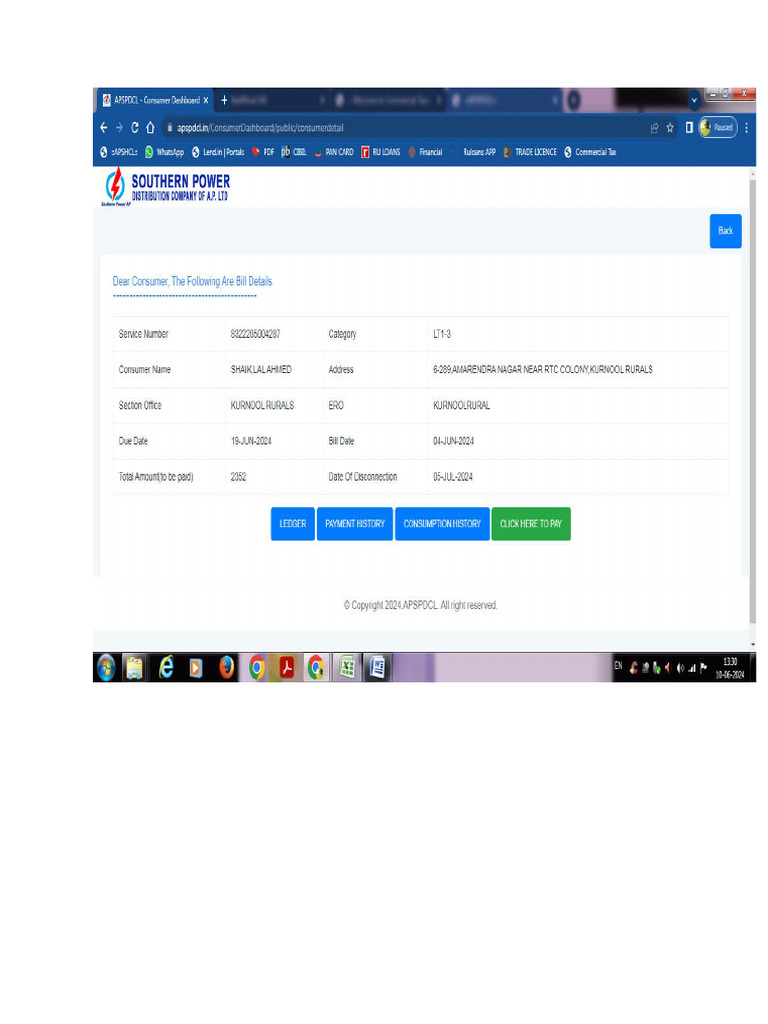Open the Paused profile button
The width and height of the screenshot is (768, 1024).
(717, 127)
